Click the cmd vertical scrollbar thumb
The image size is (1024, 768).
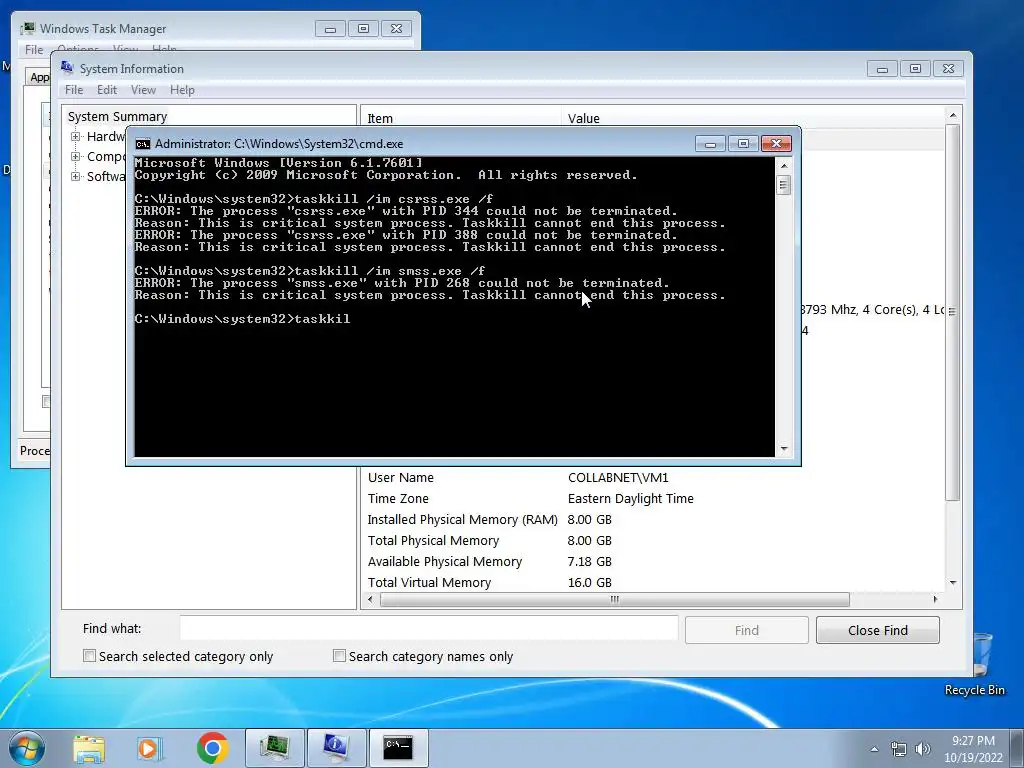(784, 185)
